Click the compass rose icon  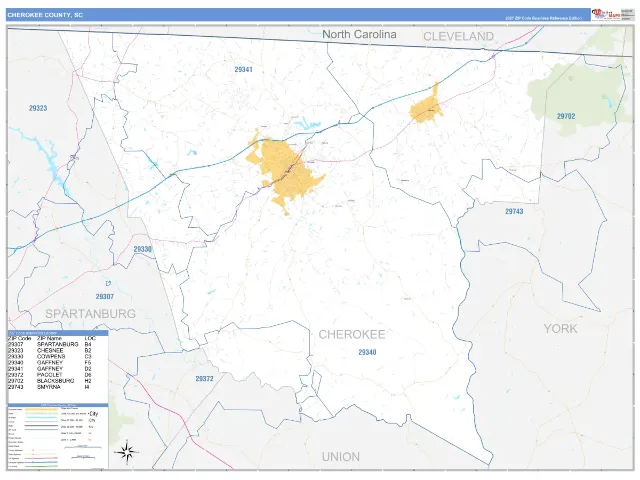(126, 452)
